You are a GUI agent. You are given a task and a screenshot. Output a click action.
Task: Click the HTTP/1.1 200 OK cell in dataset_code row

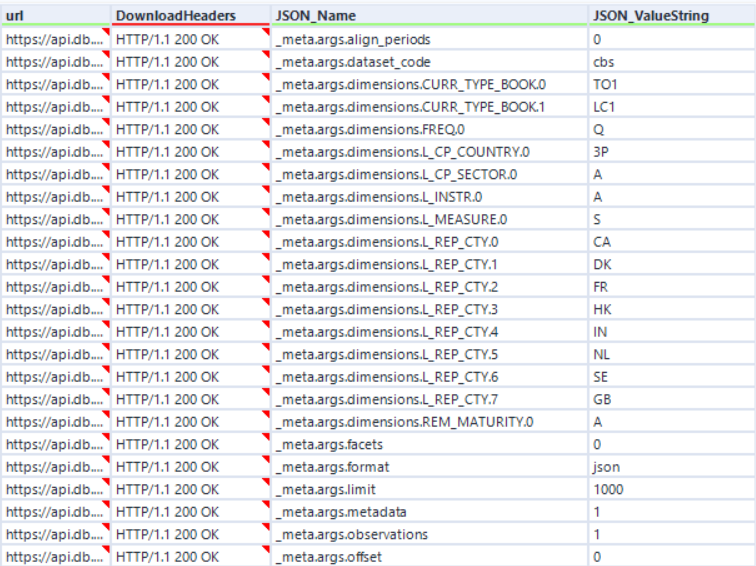(x=190, y=62)
